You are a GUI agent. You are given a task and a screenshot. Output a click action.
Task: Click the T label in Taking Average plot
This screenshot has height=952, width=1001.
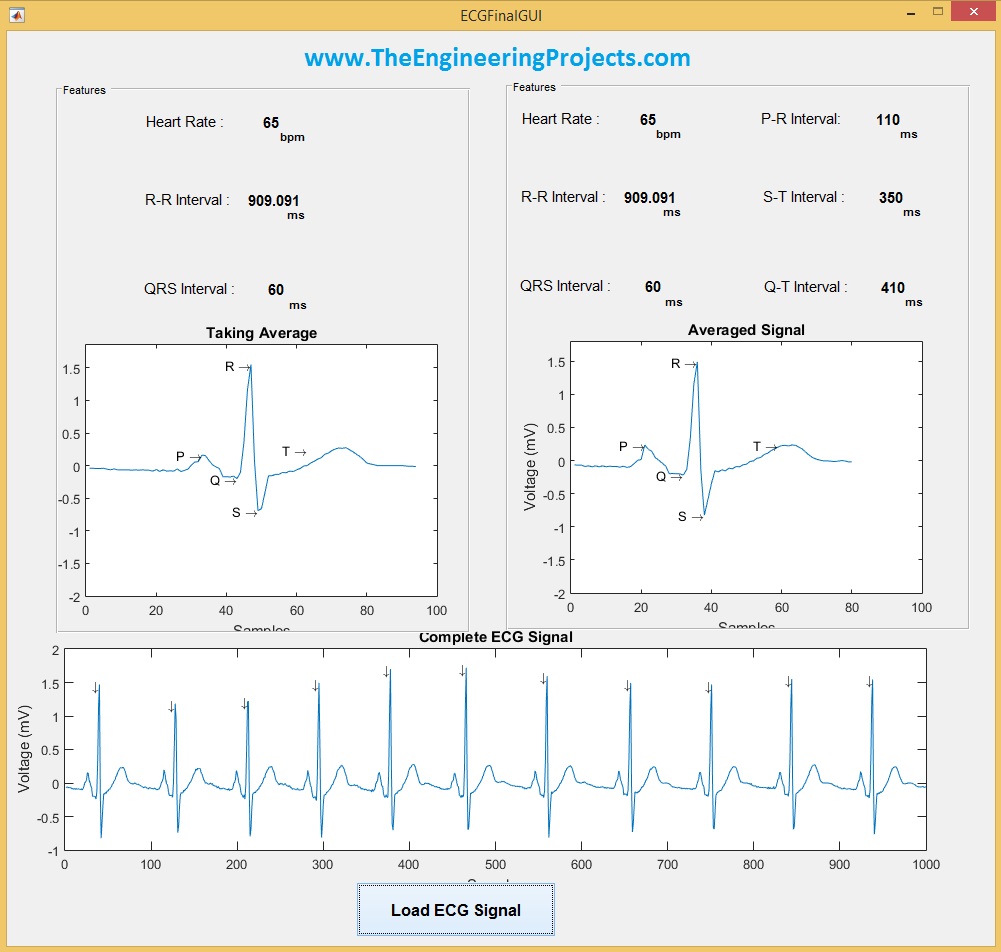pyautogui.click(x=286, y=451)
